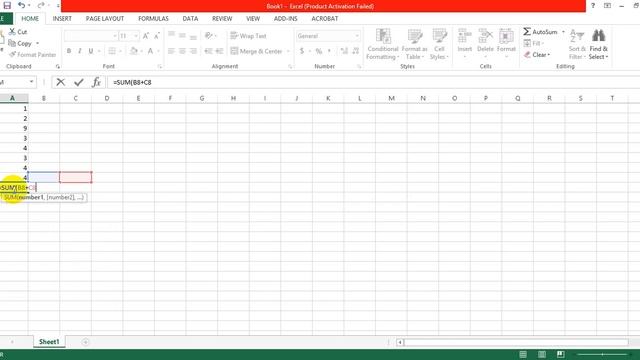The image size is (640, 360).
Task: Add a new sheet with plus button
Action: [85, 342]
